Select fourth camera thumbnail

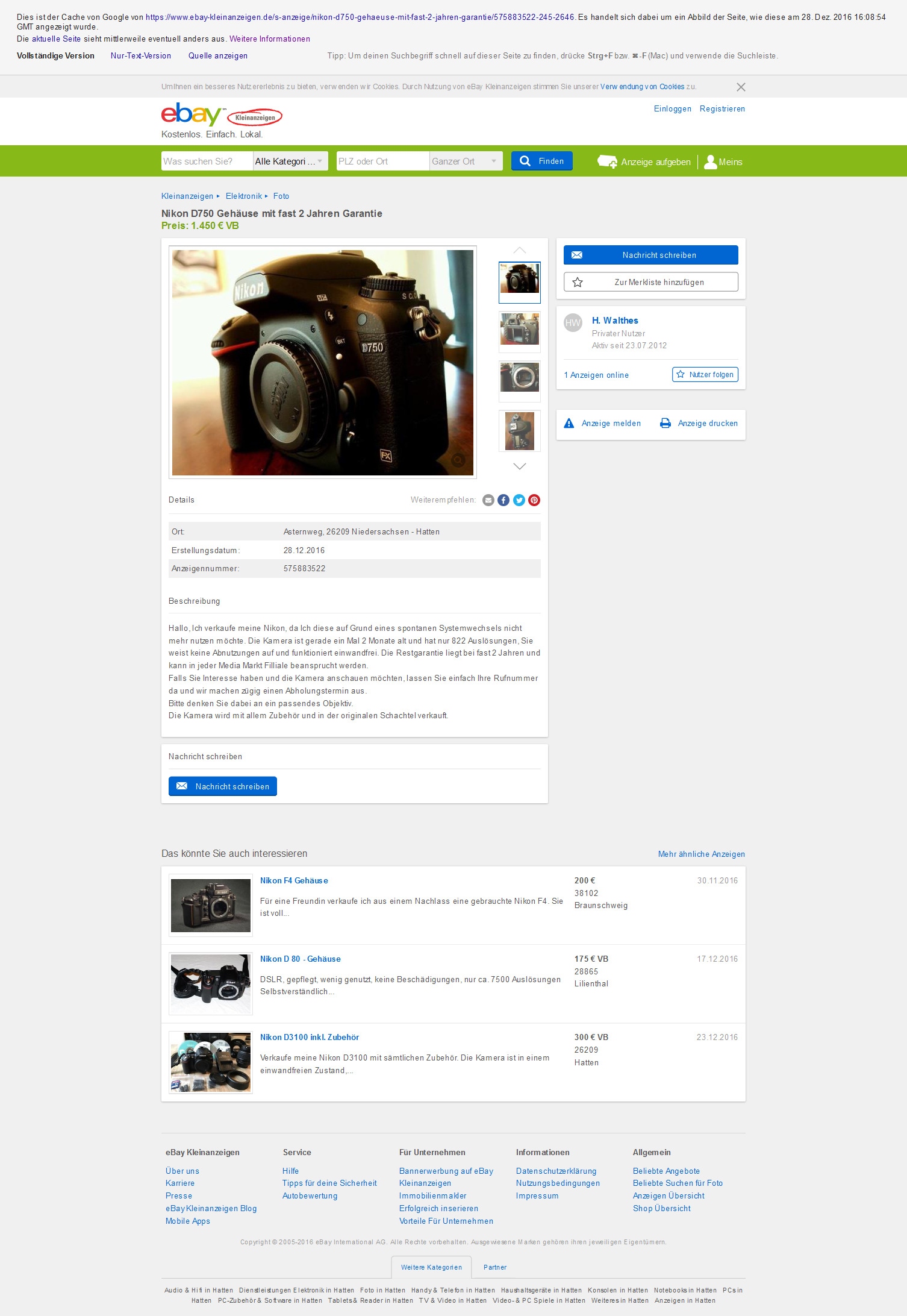tap(520, 431)
